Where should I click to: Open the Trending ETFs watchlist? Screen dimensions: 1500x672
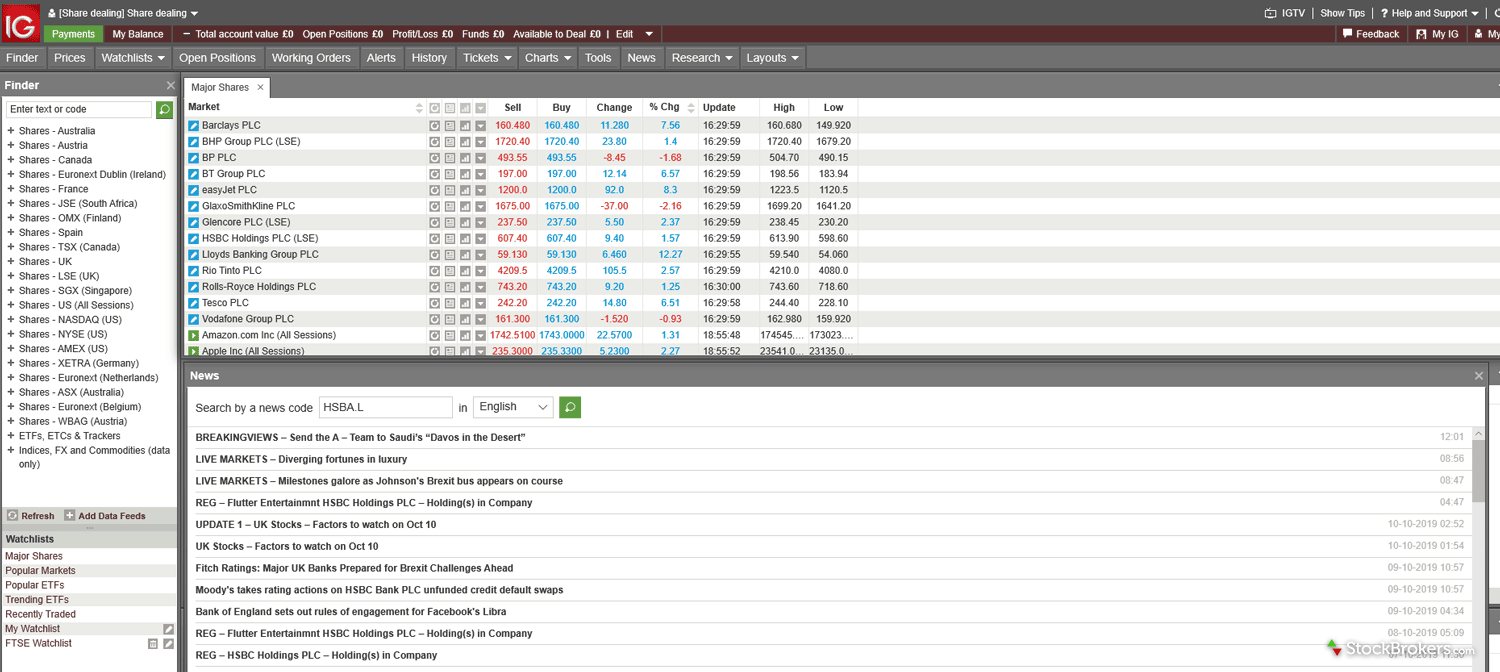coord(37,600)
